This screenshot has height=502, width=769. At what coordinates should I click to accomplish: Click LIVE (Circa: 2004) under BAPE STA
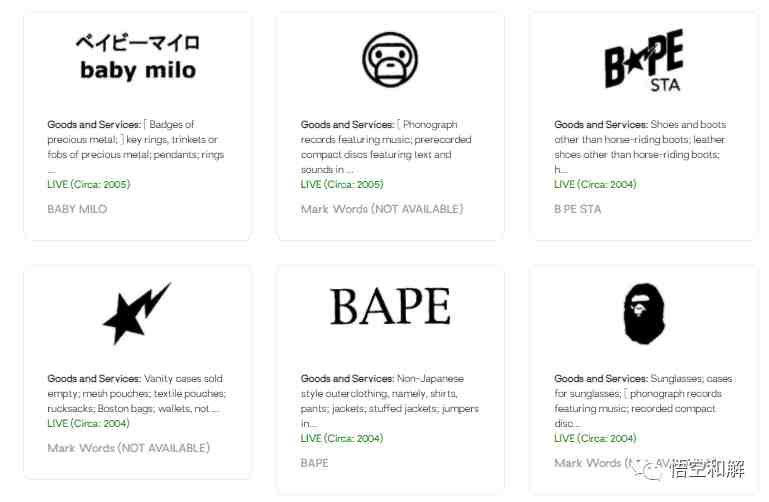pyautogui.click(x=595, y=184)
